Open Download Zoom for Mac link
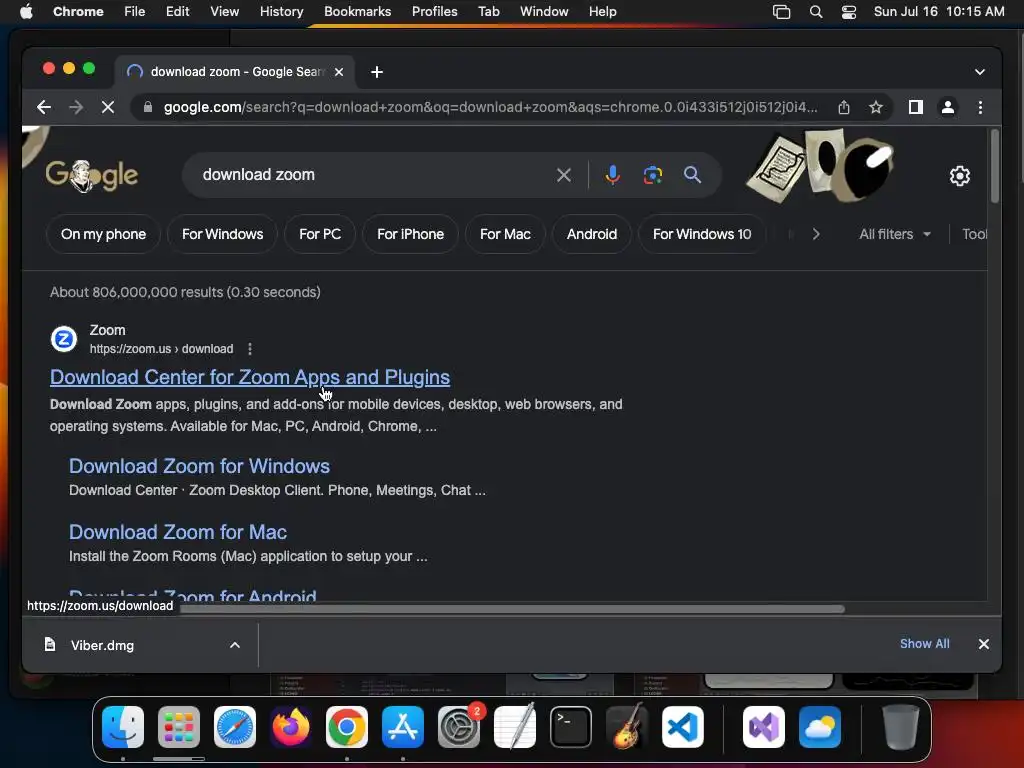This screenshot has height=768, width=1024. [178, 532]
